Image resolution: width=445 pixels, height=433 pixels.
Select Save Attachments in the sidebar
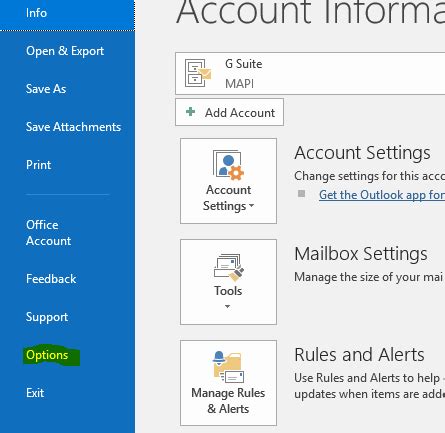tap(73, 127)
